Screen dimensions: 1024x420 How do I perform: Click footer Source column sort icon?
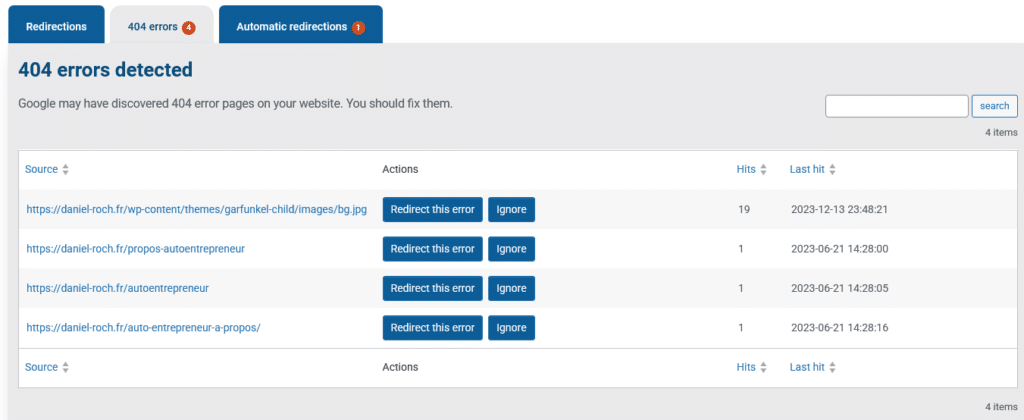[66, 368]
